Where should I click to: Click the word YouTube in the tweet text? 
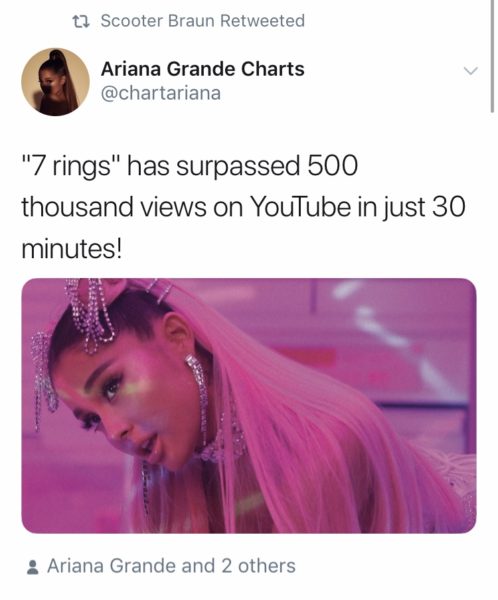tap(300, 207)
